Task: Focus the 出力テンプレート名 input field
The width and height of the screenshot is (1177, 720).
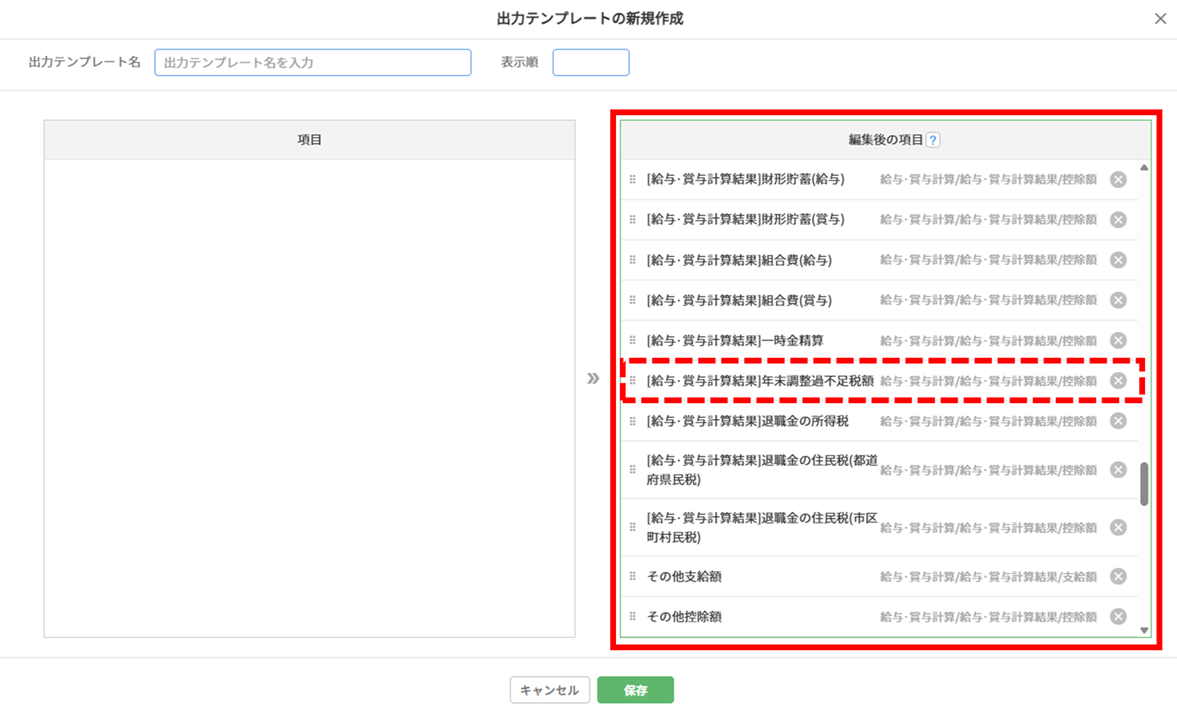Action: pyautogui.click(x=312, y=63)
